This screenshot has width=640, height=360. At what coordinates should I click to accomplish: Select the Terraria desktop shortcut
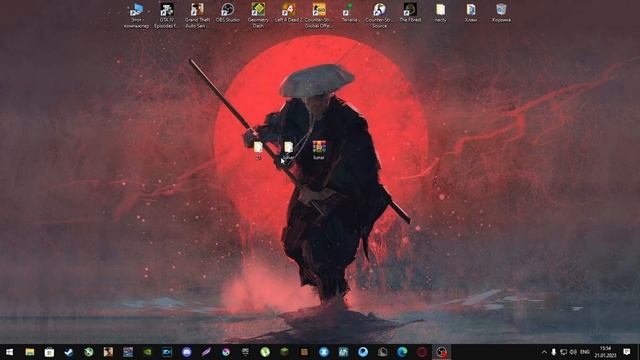click(x=349, y=13)
